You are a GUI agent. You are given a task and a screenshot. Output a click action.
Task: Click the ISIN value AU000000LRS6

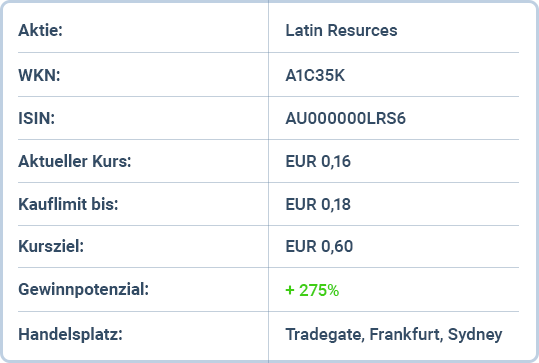pos(345,119)
